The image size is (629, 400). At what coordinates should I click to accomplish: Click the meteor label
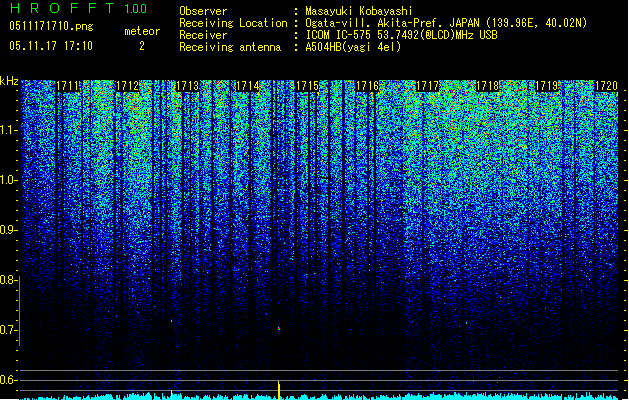[142, 31]
